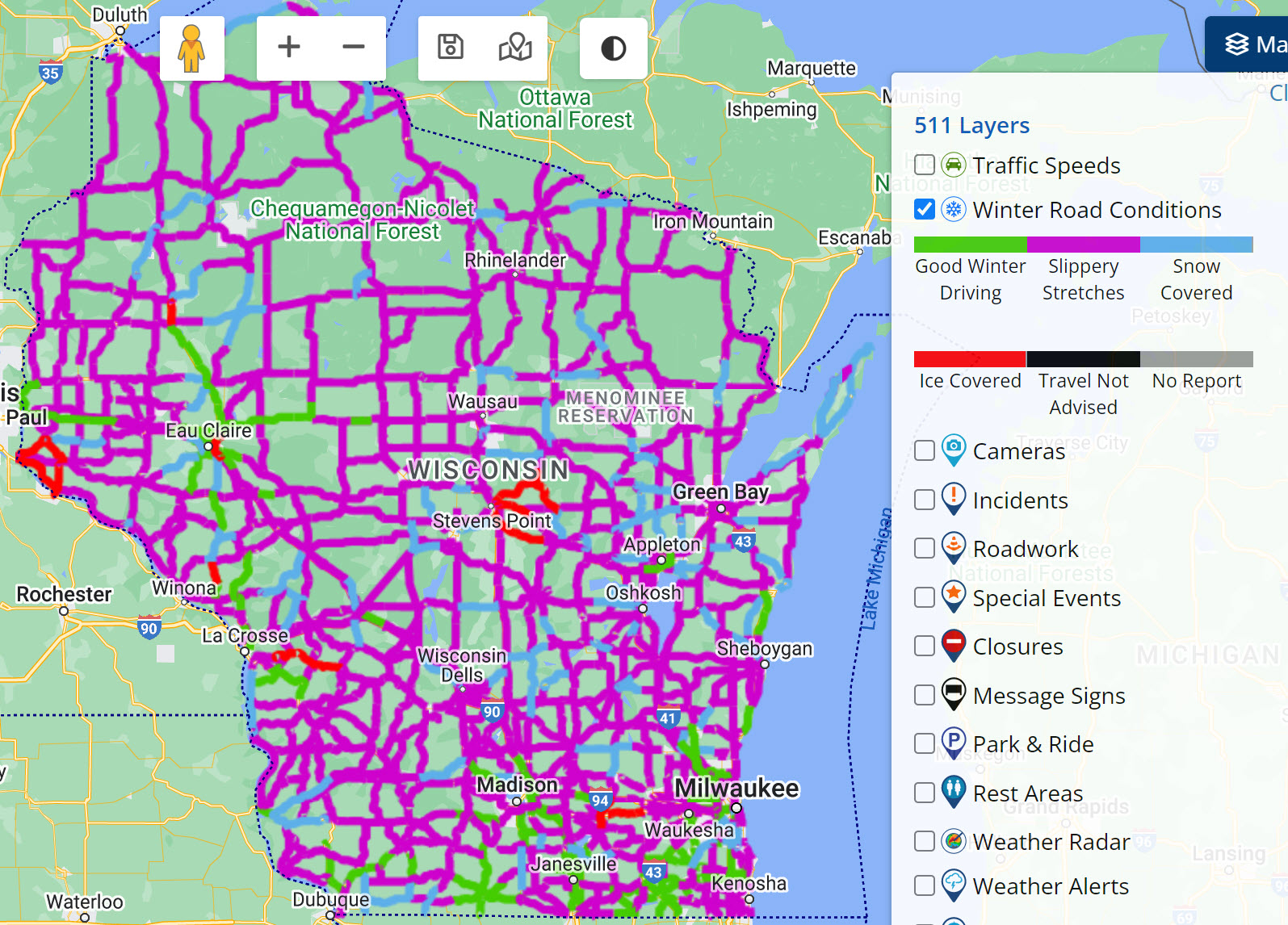
Task: Enable the Park & Ride checkbox
Action: click(x=925, y=743)
